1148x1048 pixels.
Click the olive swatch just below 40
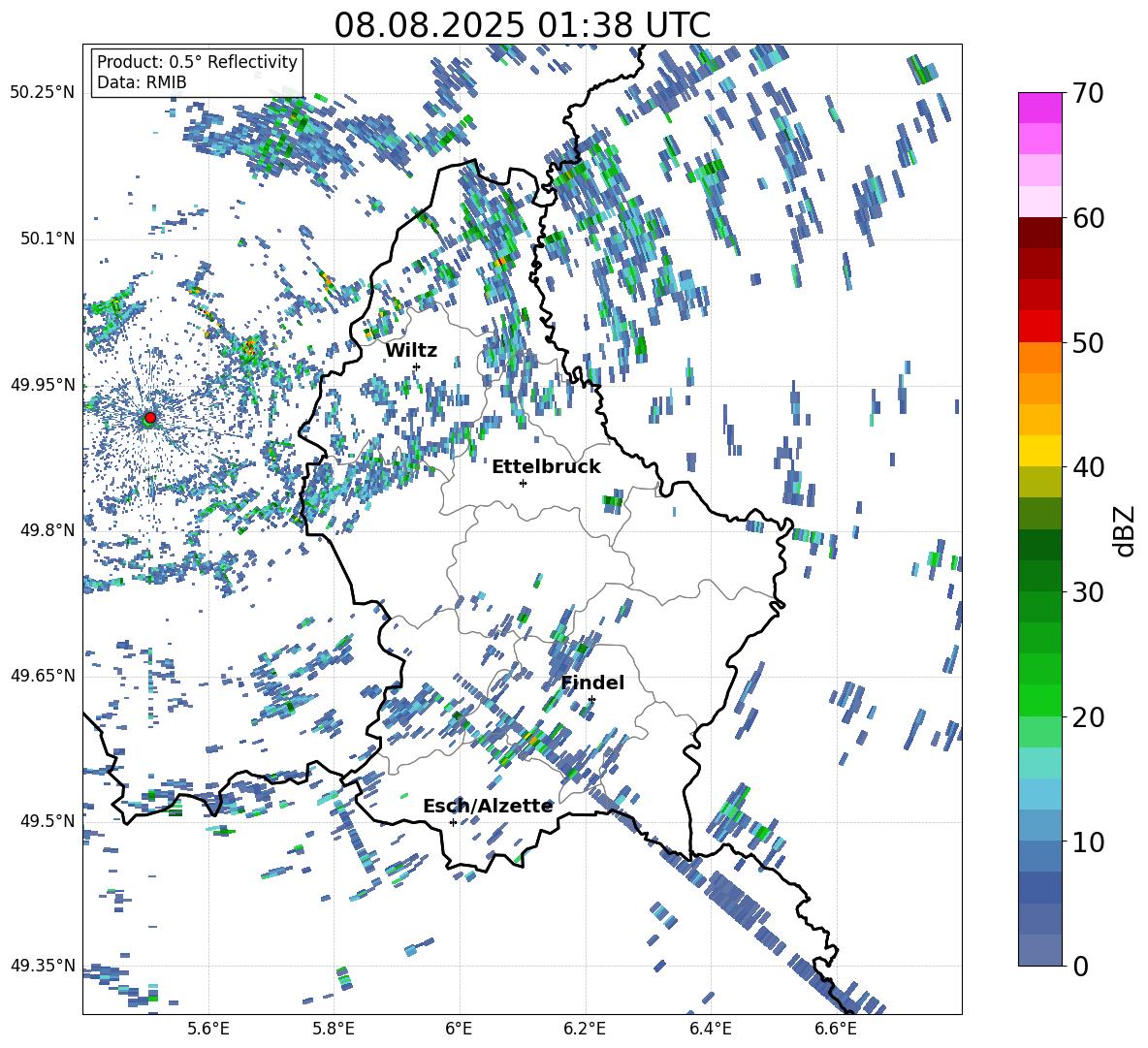tap(1040, 482)
